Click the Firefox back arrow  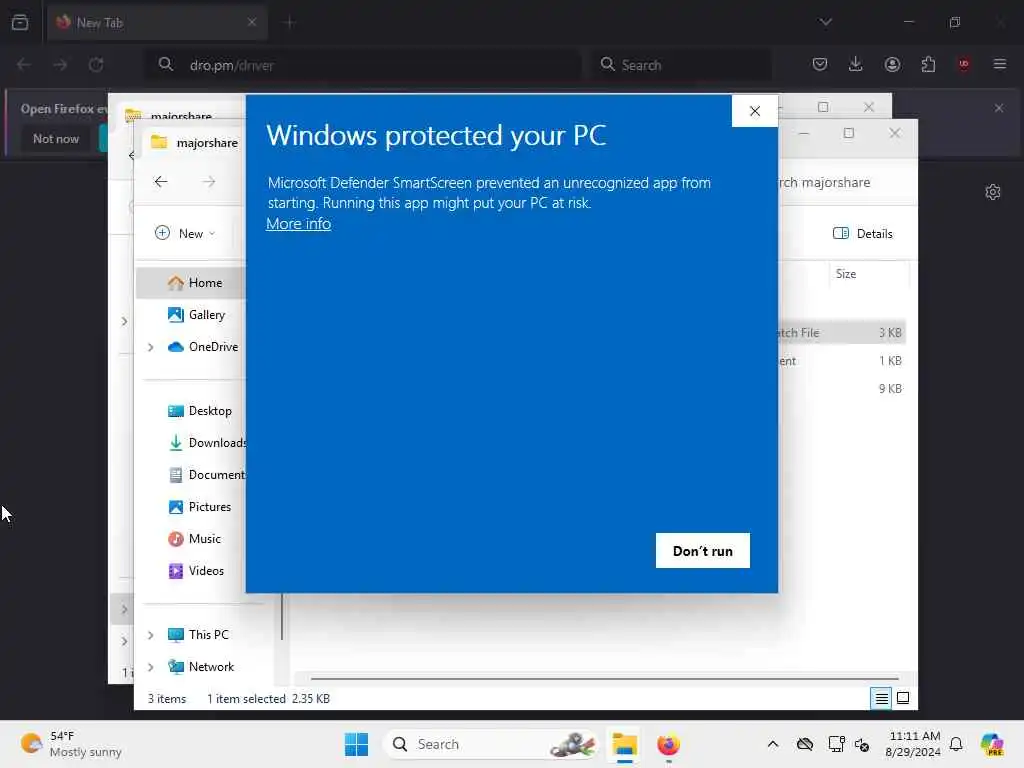click(24, 65)
